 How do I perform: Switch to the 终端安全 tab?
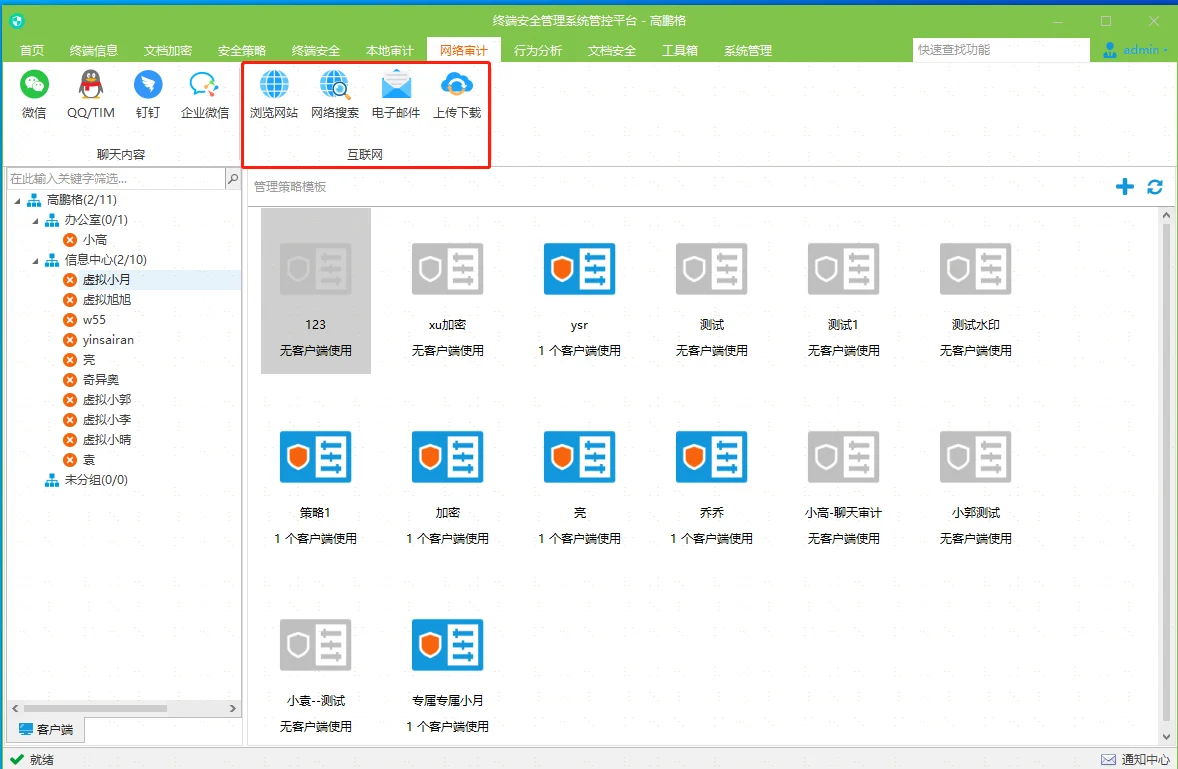[x=316, y=50]
